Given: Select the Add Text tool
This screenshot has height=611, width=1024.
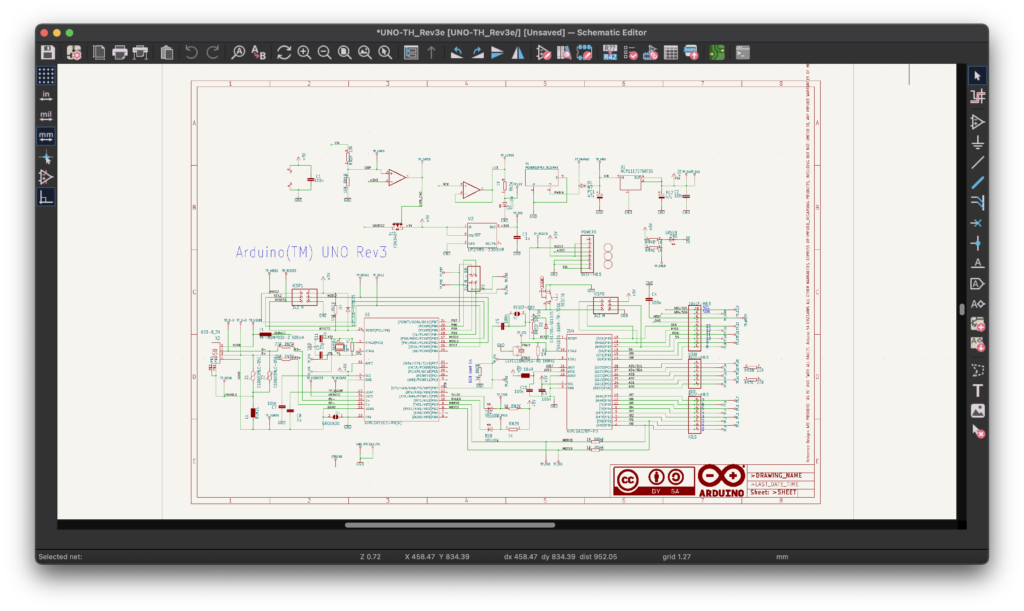Looking at the screenshot, I should (x=978, y=390).
